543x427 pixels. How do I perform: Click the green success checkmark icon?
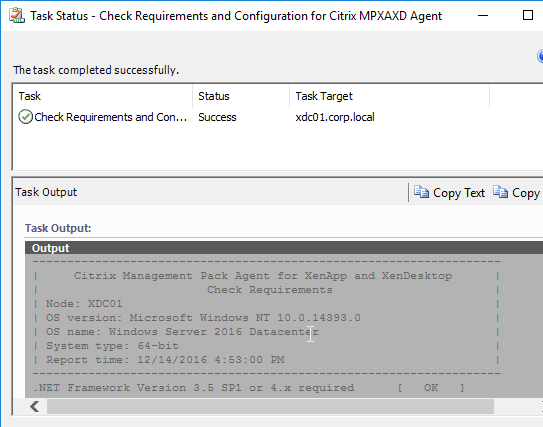click(25, 117)
